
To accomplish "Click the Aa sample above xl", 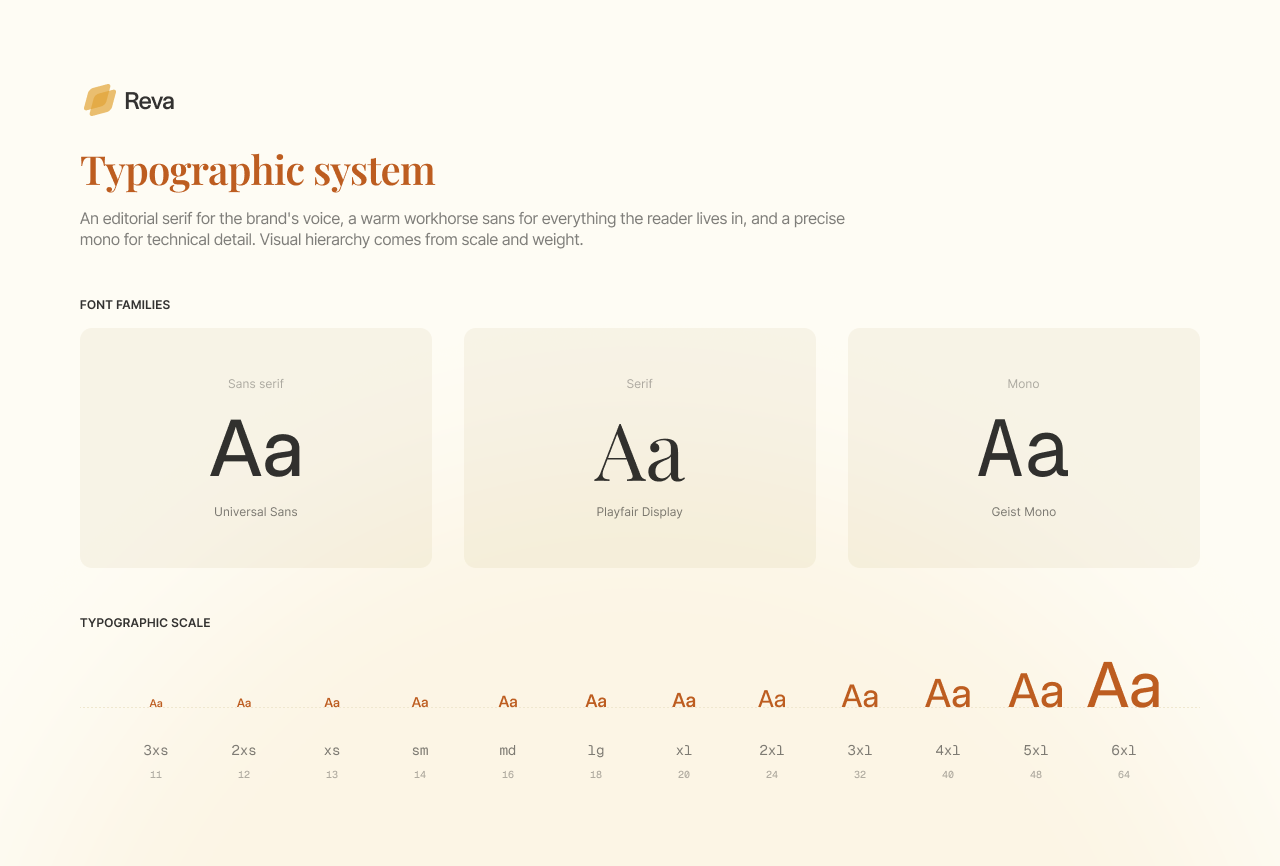I will pos(684,701).
